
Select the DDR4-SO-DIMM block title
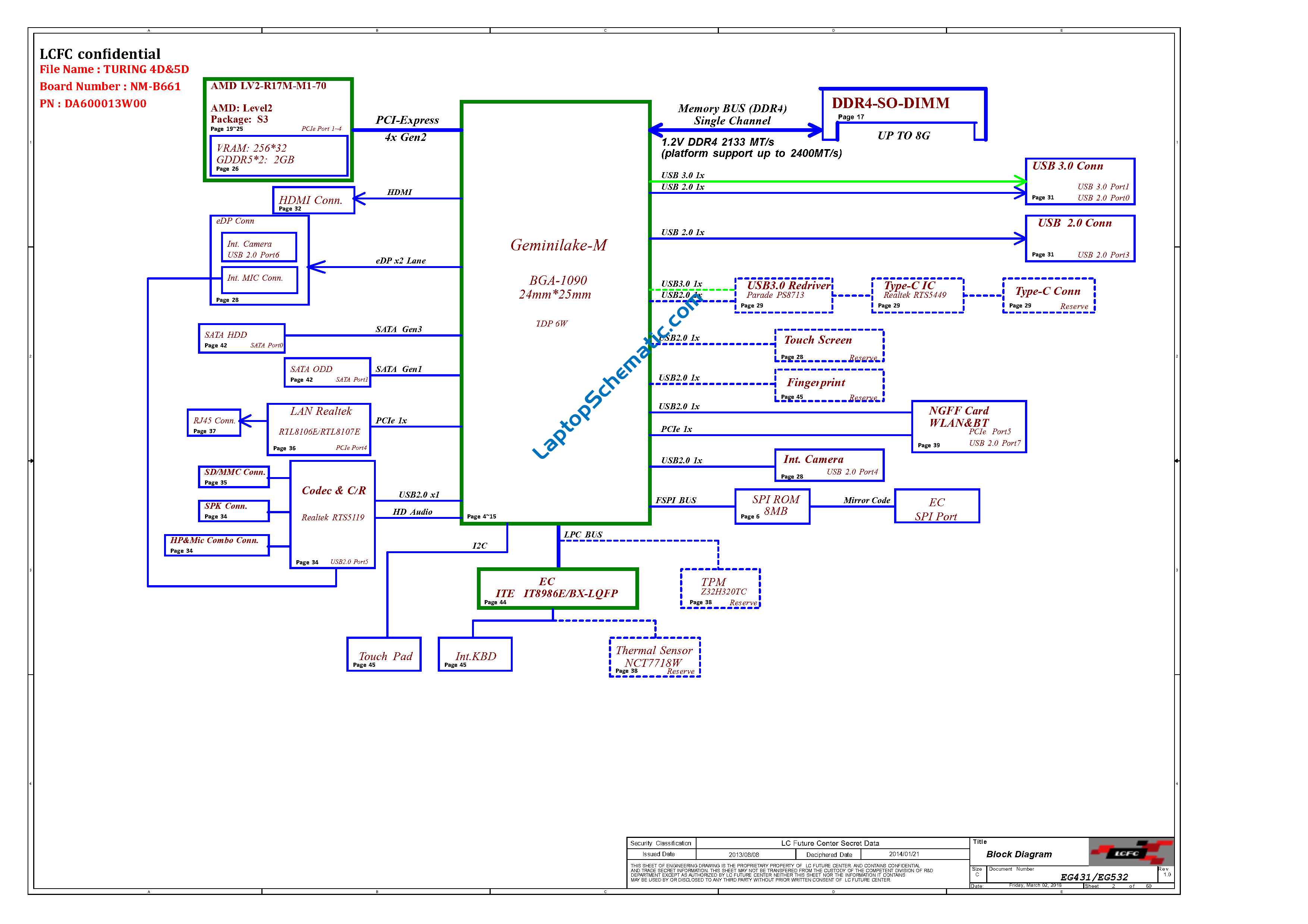pyautogui.click(x=890, y=103)
